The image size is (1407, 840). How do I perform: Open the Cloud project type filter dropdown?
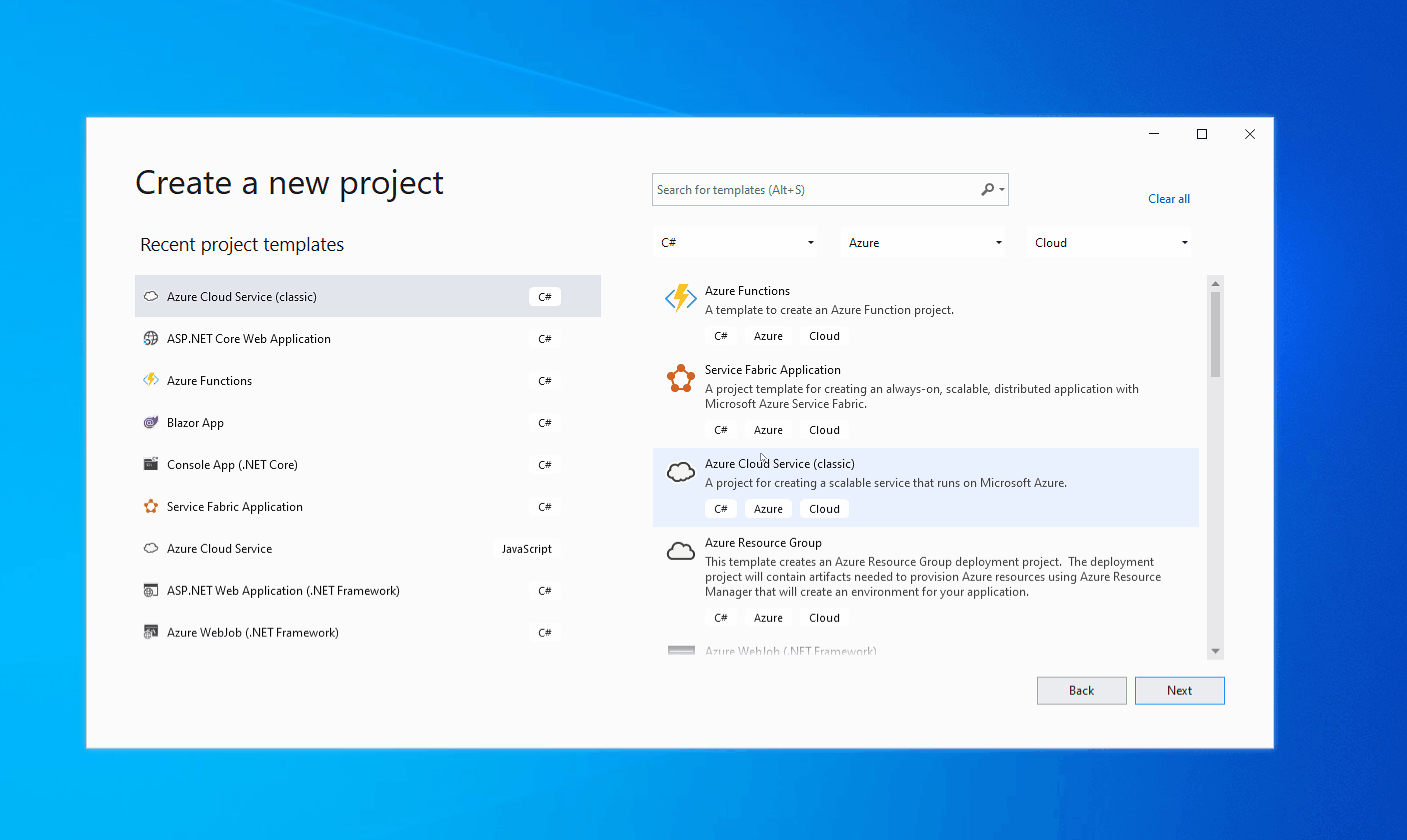[1109, 242]
